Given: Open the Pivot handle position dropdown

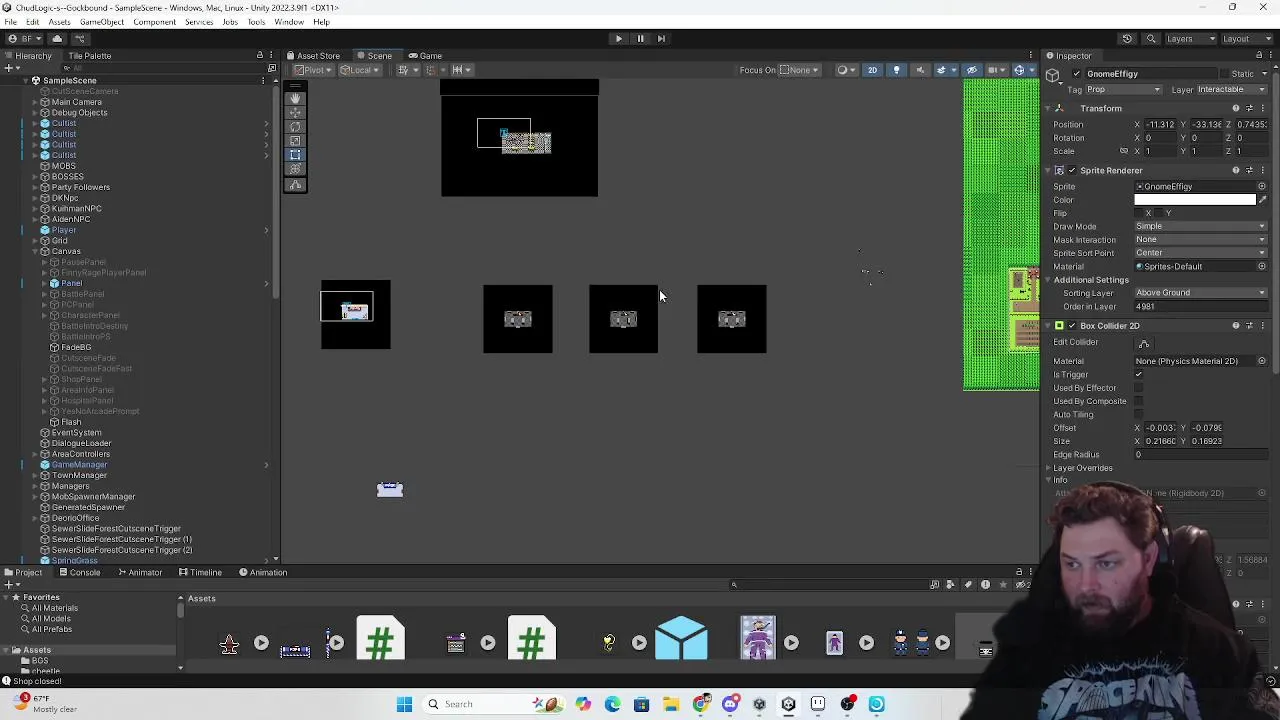Looking at the screenshot, I should click(312, 70).
